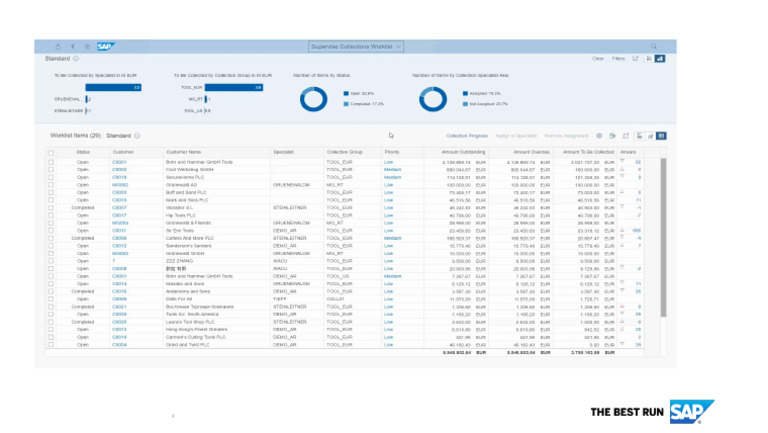Select the donut chart for items by status
The image size is (768, 433).
313,99
